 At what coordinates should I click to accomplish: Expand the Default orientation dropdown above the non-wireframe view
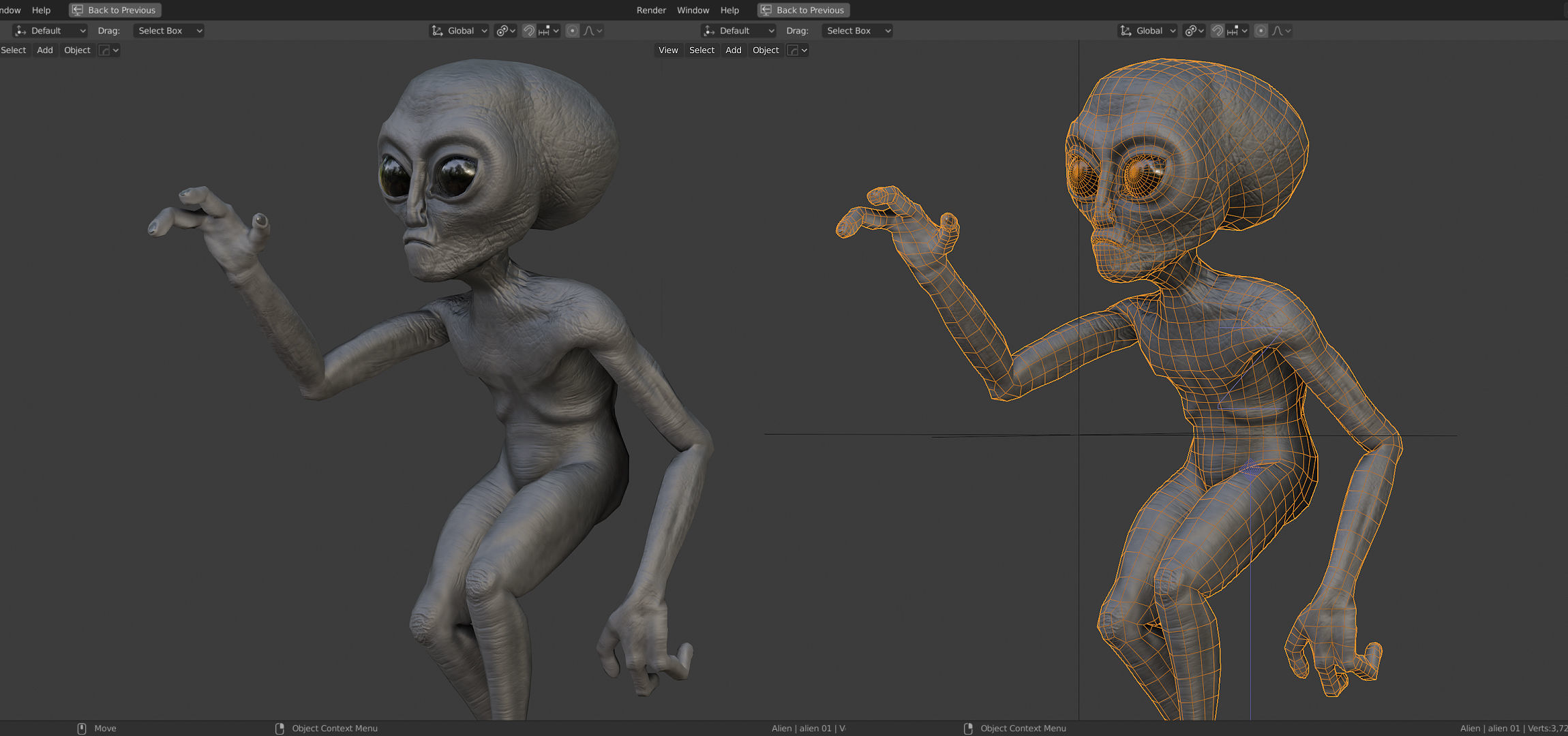pyautogui.click(x=50, y=31)
